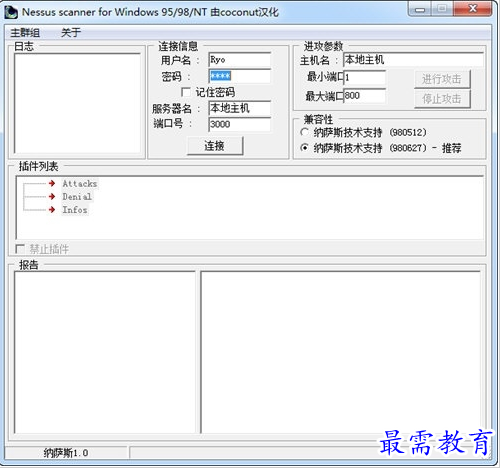Viewport: 501px width, 474px height.
Task: Click the 停止攻击 button
Action: click(x=442, y=99)
